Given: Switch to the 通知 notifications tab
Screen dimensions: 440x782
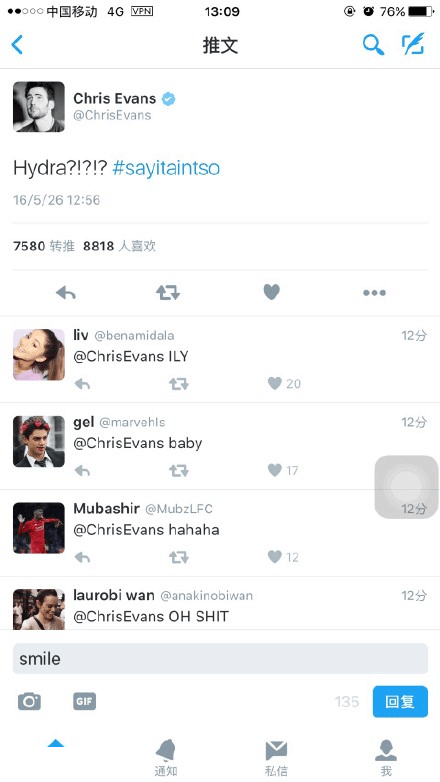Looking at the screenshot, I should (x=166, y=757).
